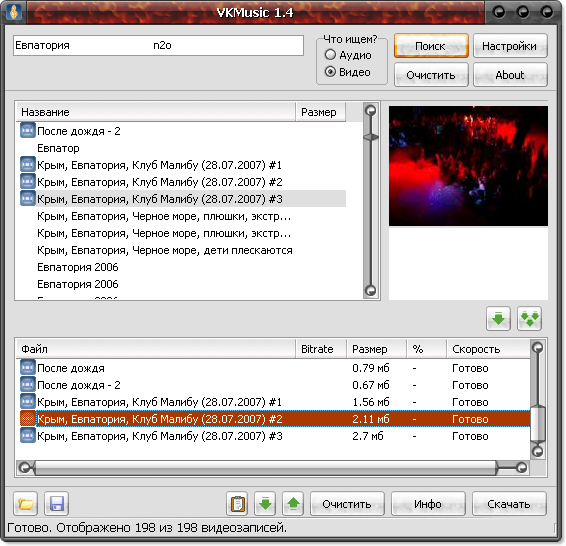
Task: Click results scrollbar bottom end knob
Action: point(371,290)
